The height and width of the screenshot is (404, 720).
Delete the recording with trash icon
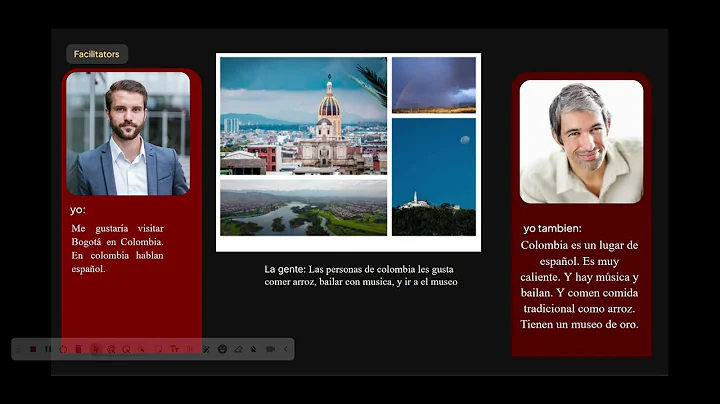pos(79,349)
